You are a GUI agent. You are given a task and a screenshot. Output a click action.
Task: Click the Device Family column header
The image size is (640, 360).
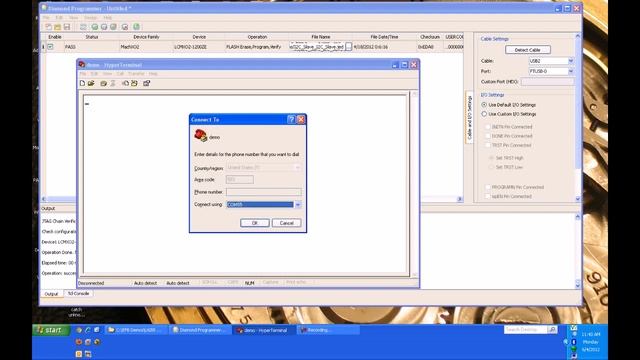pos(146,37)
